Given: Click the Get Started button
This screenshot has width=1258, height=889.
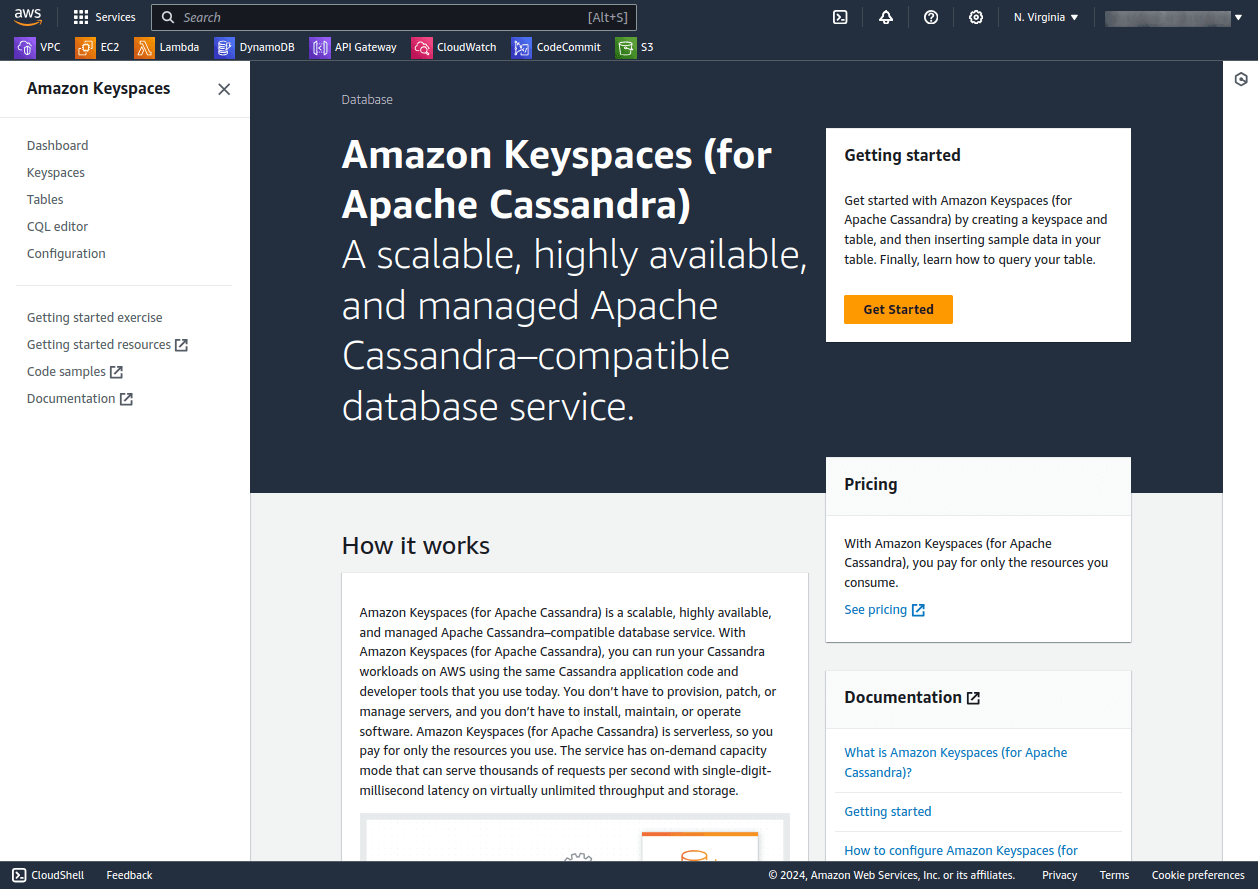Looking at the screenshot, I should [x=898, y=309].
